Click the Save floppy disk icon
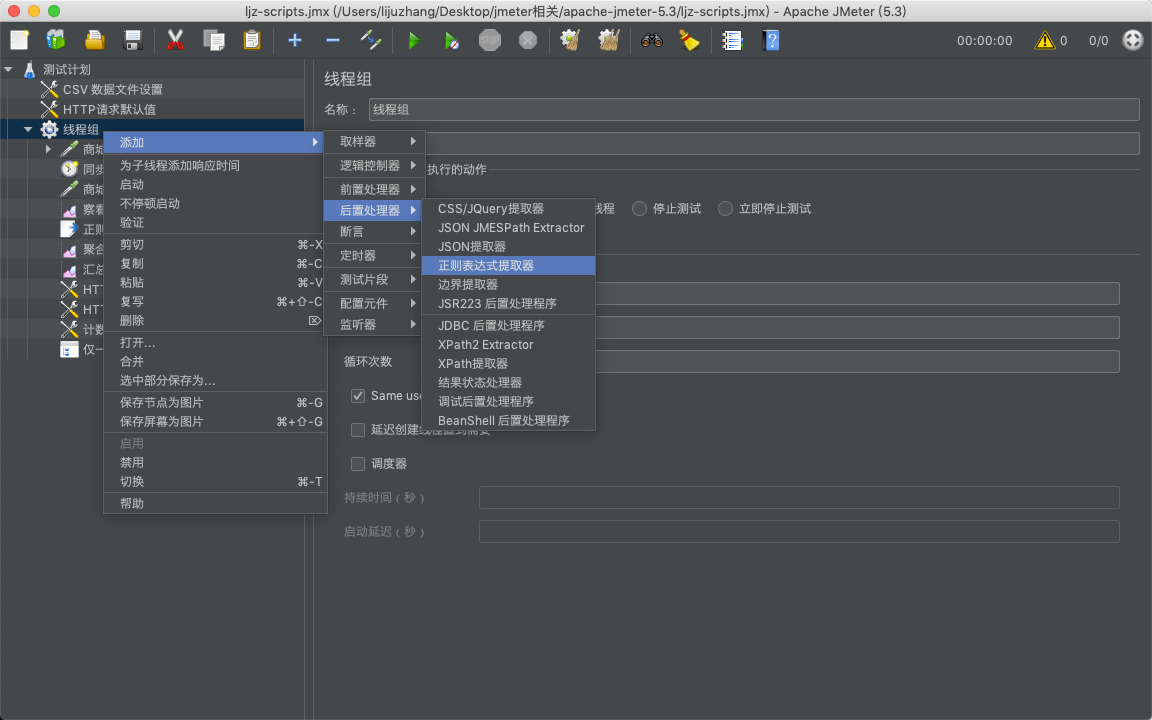This screenshot has width=1152, height=720. [x=133, y=40]
